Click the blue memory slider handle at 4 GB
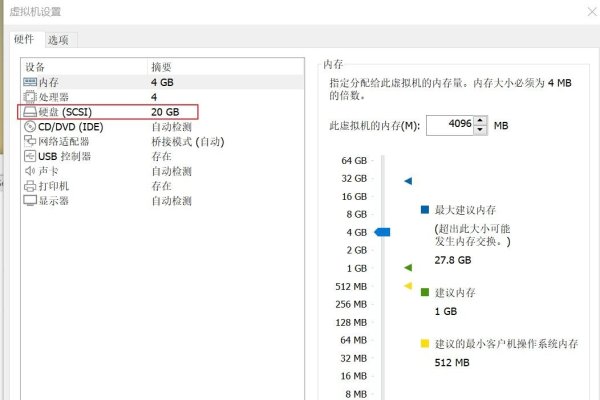 [382, 232]
